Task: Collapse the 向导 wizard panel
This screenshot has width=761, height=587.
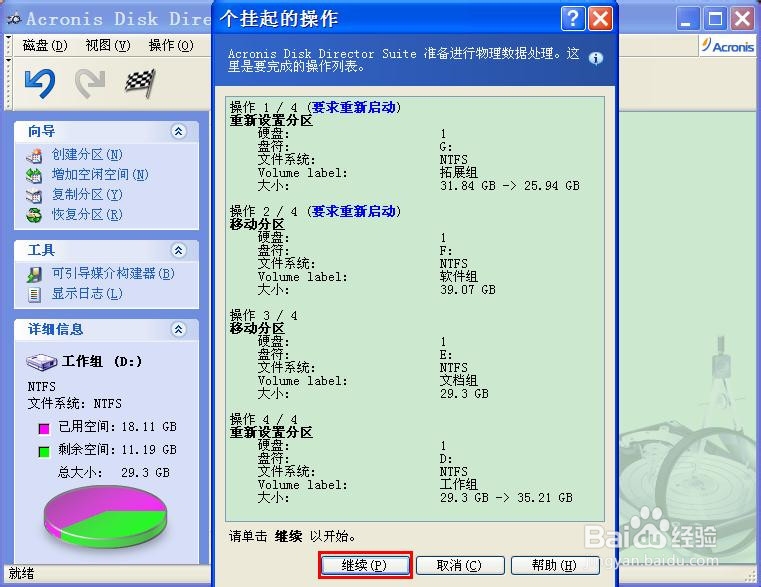Action: point(179,131)
